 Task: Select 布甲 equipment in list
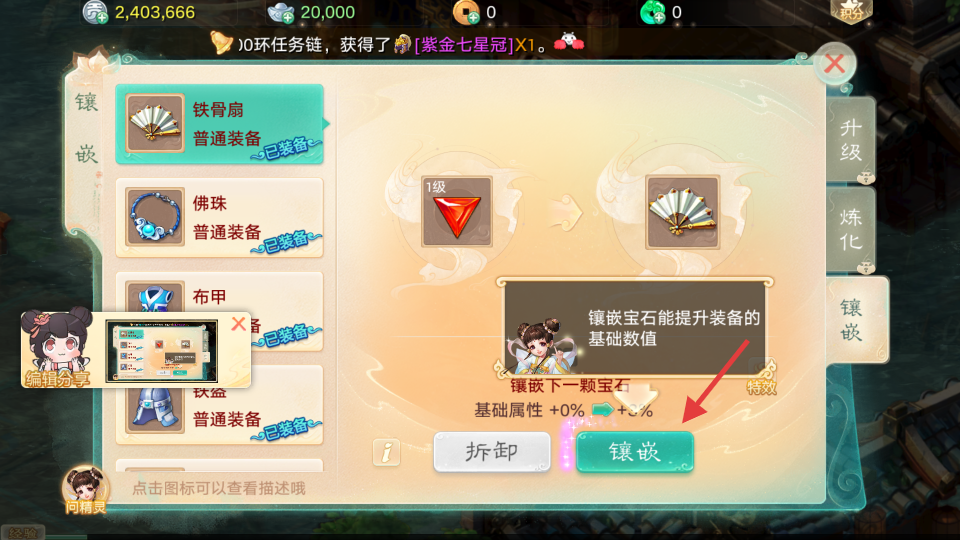coord(219,311)
